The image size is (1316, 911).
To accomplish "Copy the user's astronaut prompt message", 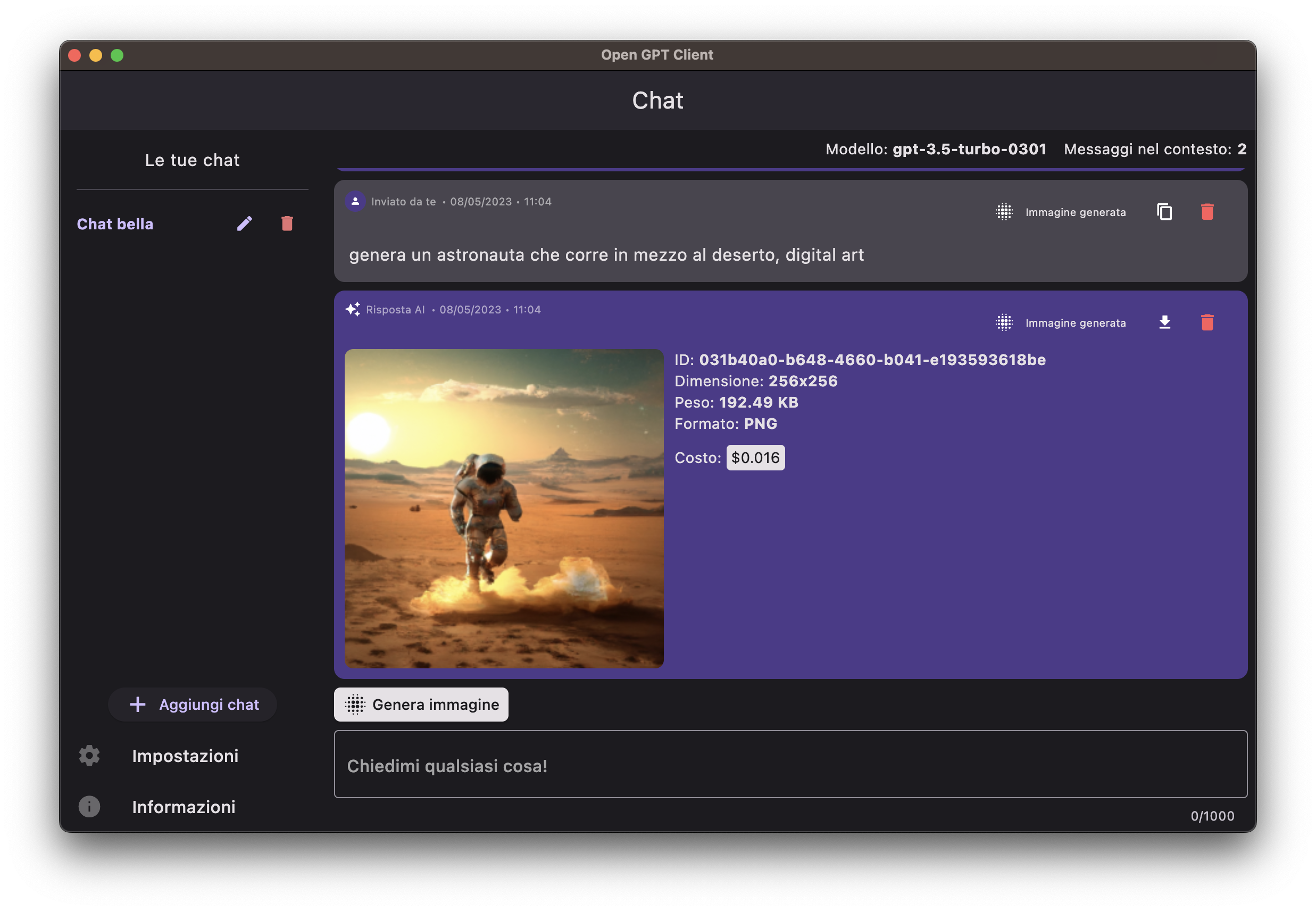I will (1164, 212).
